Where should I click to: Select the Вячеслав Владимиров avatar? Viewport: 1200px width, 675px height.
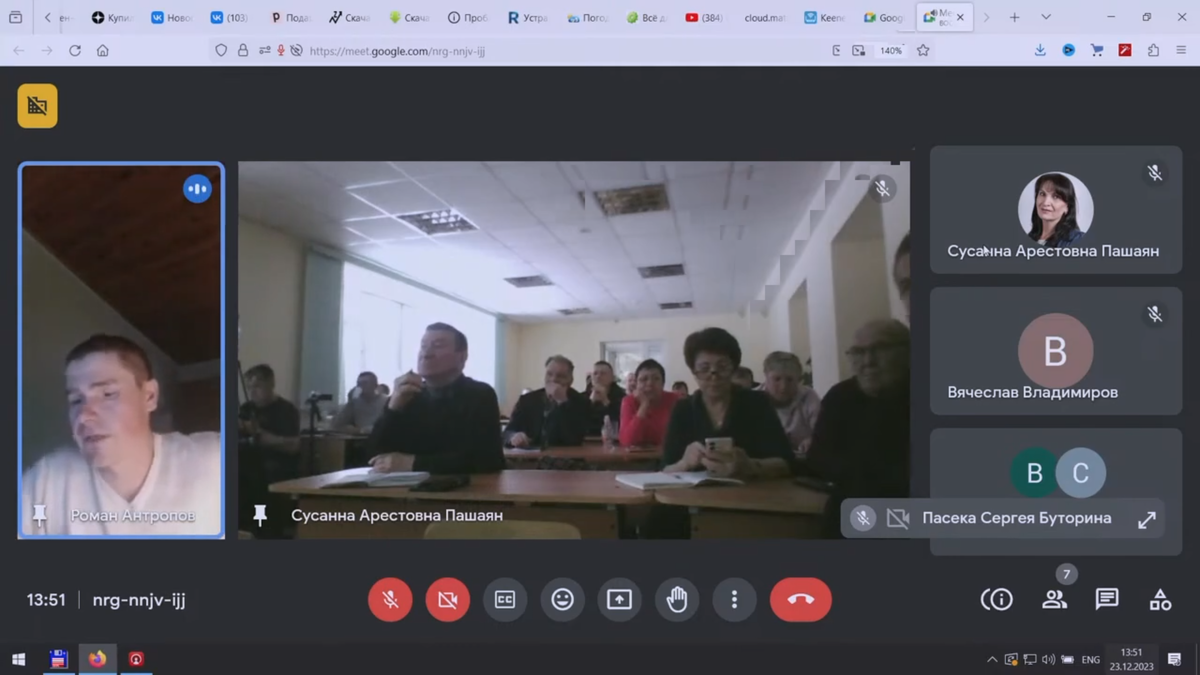pos(1055,351)
